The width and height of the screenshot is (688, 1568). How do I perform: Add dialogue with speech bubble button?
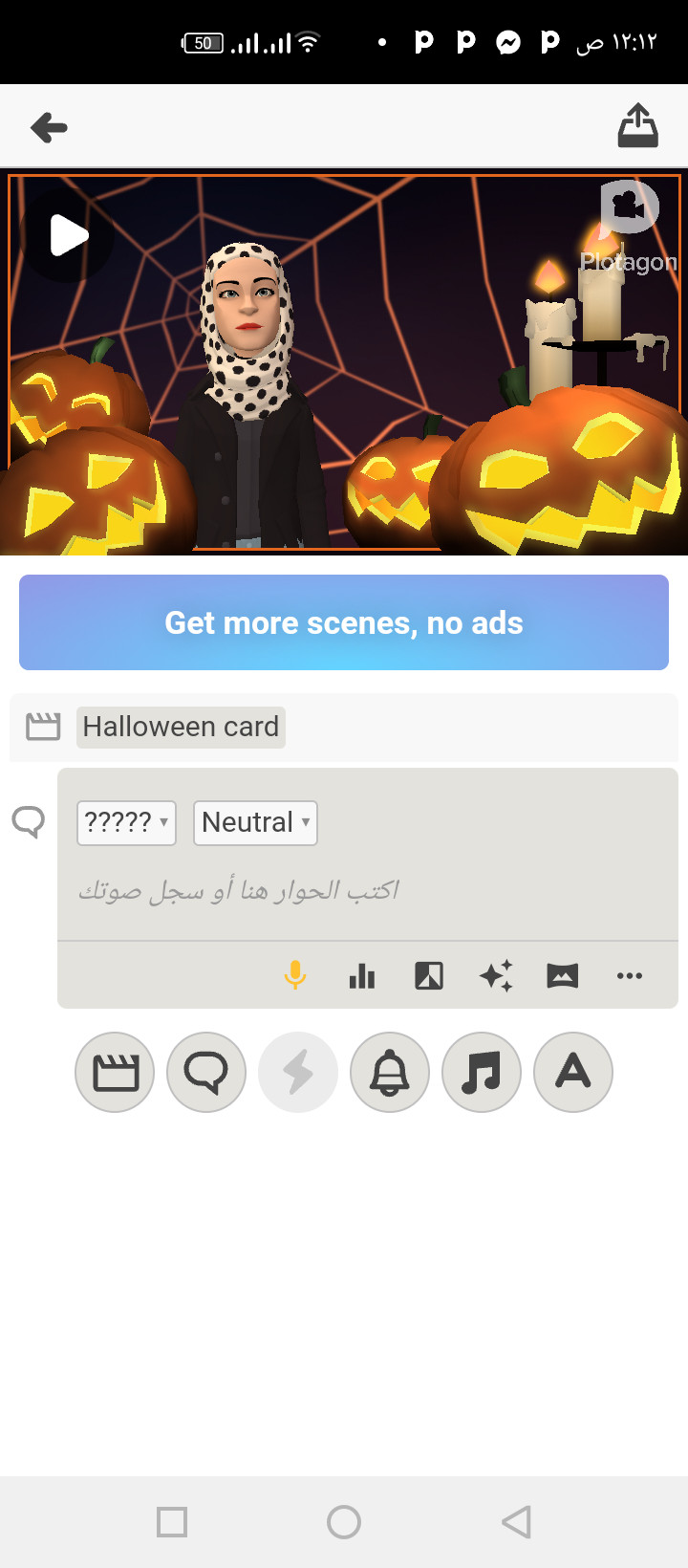(x=206, y=1072)
